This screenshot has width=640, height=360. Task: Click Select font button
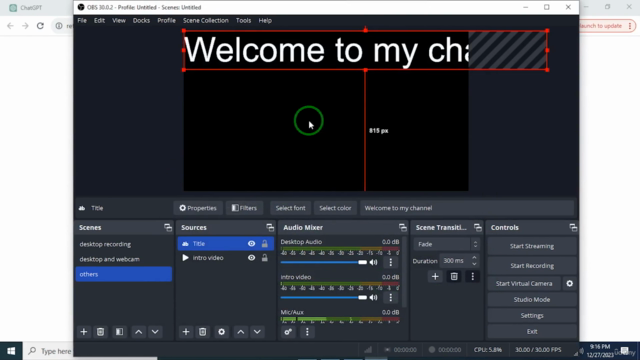click(290, 208)
